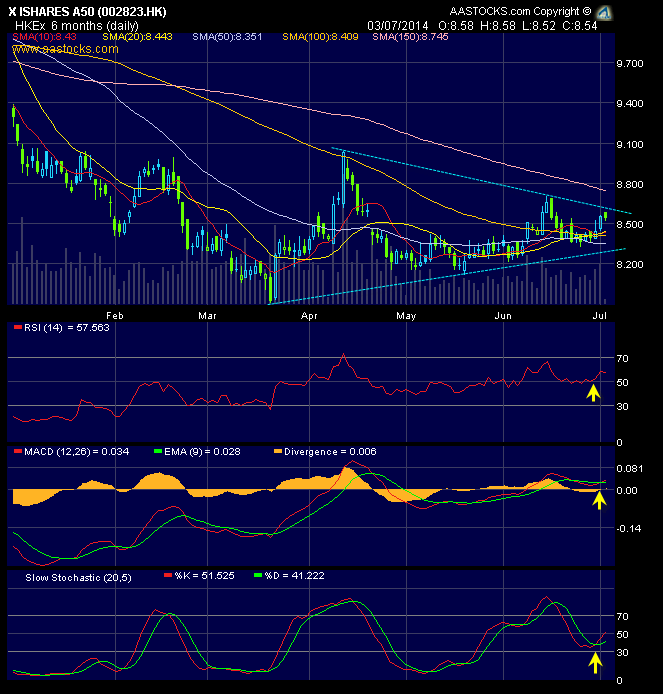Click the 0.00 MACD axis label
Screen dimensions: 663x694
point(627,490)
